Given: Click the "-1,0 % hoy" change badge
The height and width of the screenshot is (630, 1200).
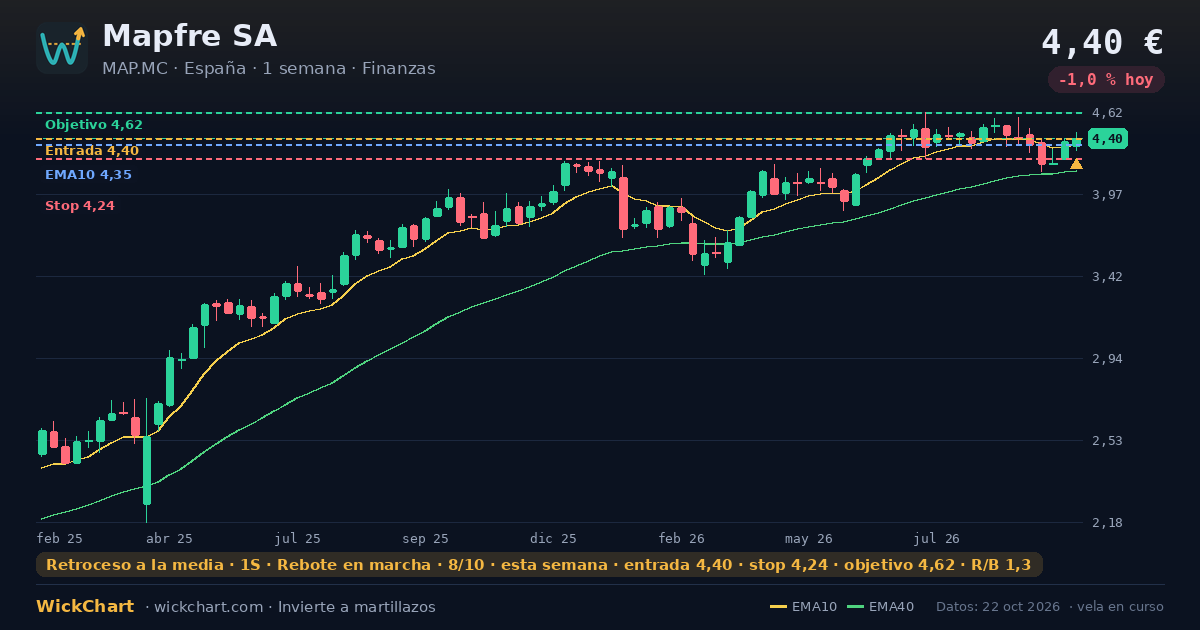Looking at the screenshot, I should pos(1106,80).
